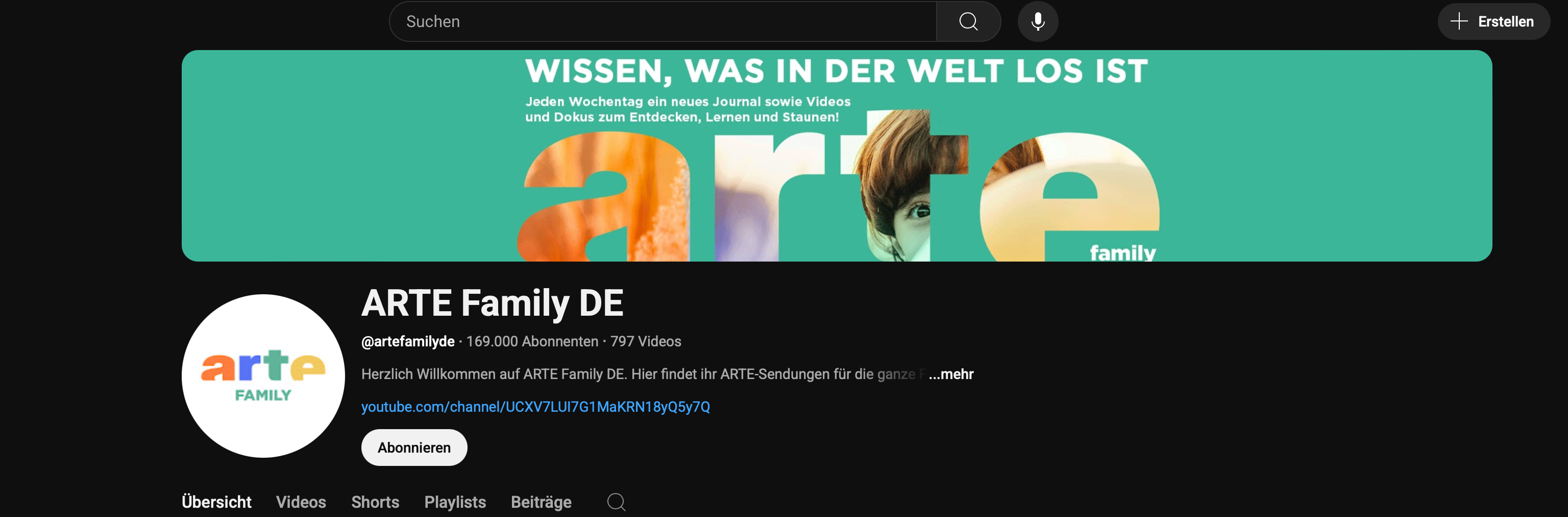This screenshot has width=1568, height=517.
Task: Click the search magnifier button
Action: pos(968,21)
